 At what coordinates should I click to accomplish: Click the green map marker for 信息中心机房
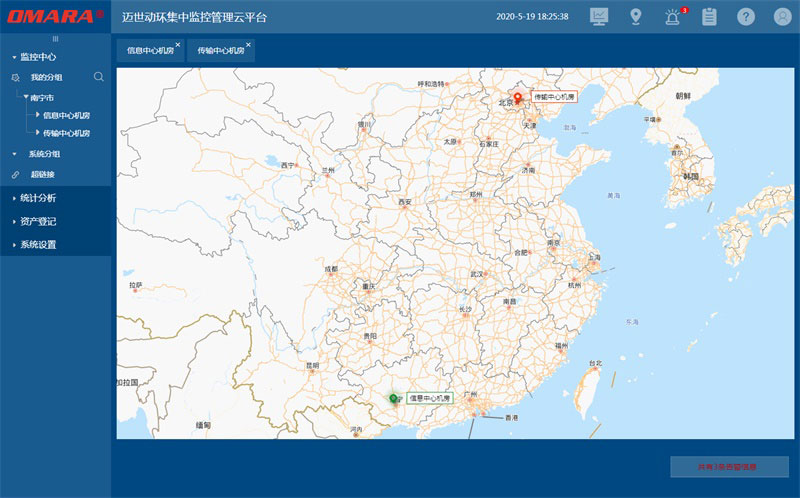click(394, 398)
